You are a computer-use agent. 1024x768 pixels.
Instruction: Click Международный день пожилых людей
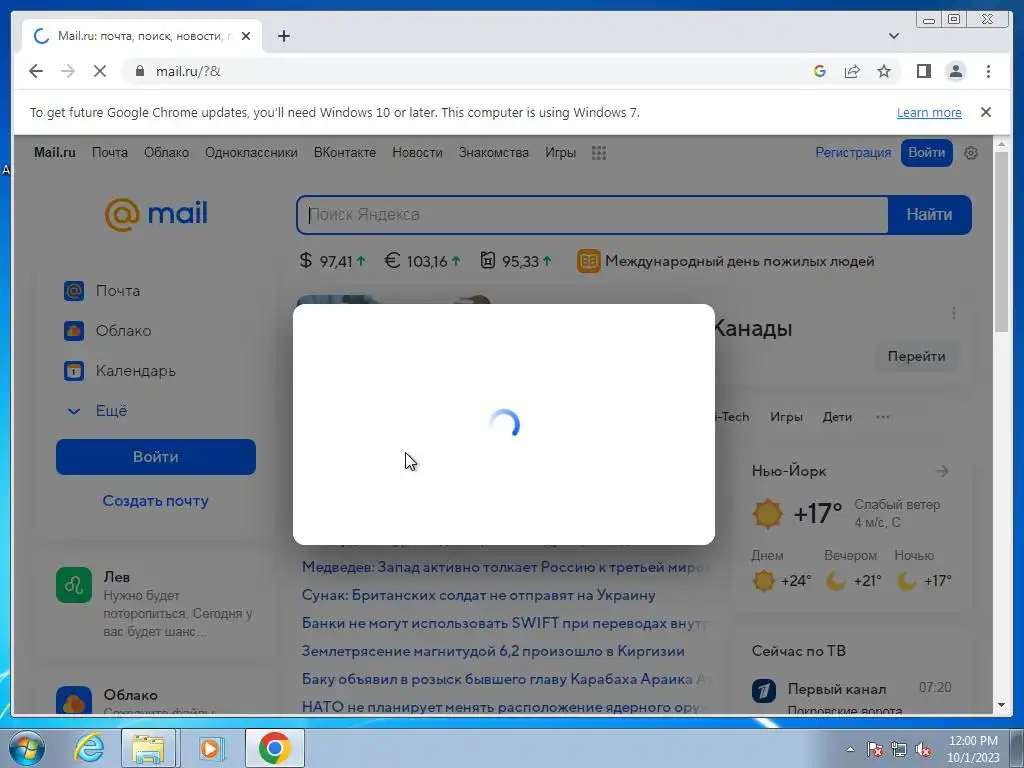[x=739, y=261]
